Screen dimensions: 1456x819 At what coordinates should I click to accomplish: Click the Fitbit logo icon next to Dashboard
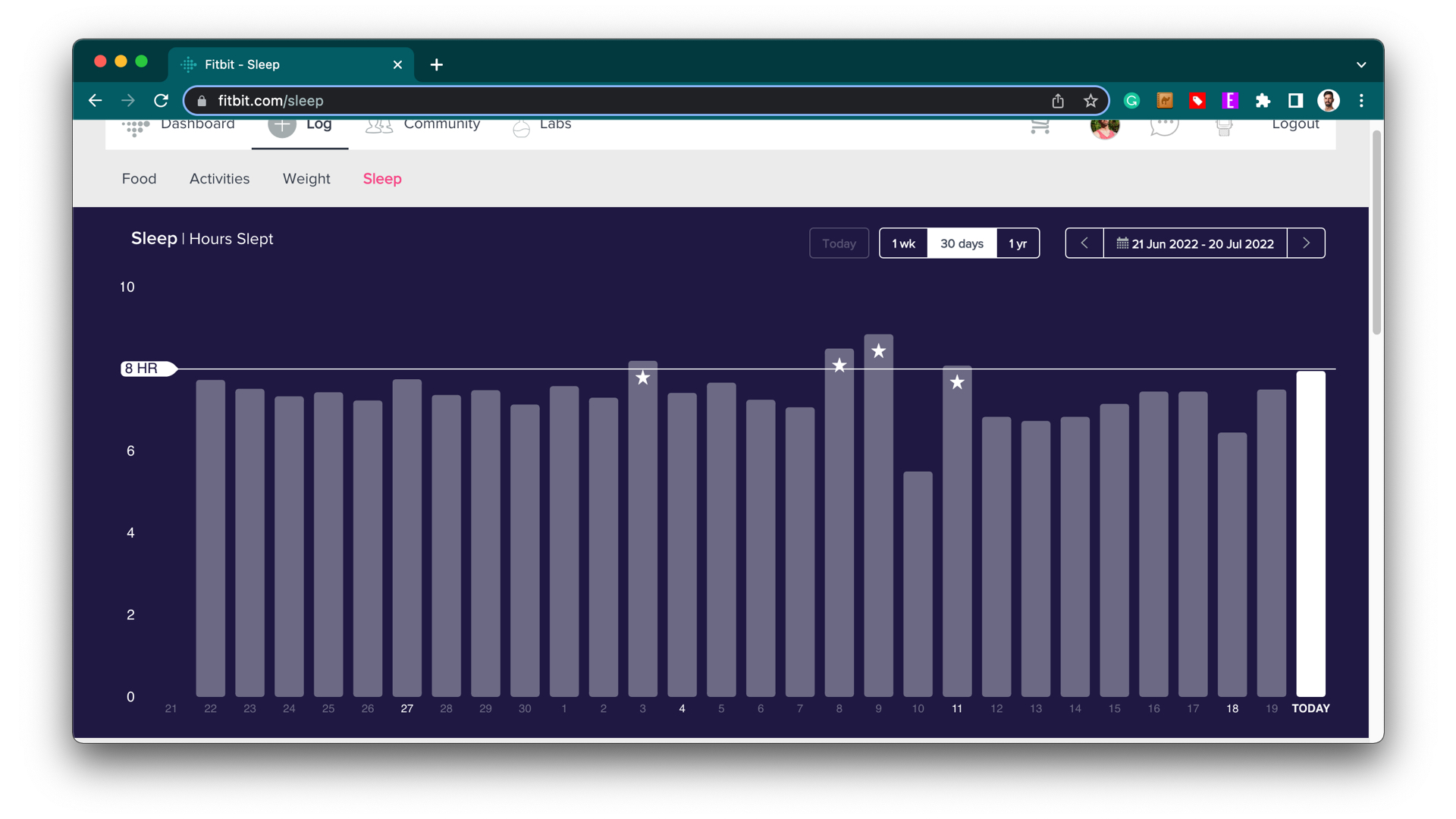pos(136,128)
